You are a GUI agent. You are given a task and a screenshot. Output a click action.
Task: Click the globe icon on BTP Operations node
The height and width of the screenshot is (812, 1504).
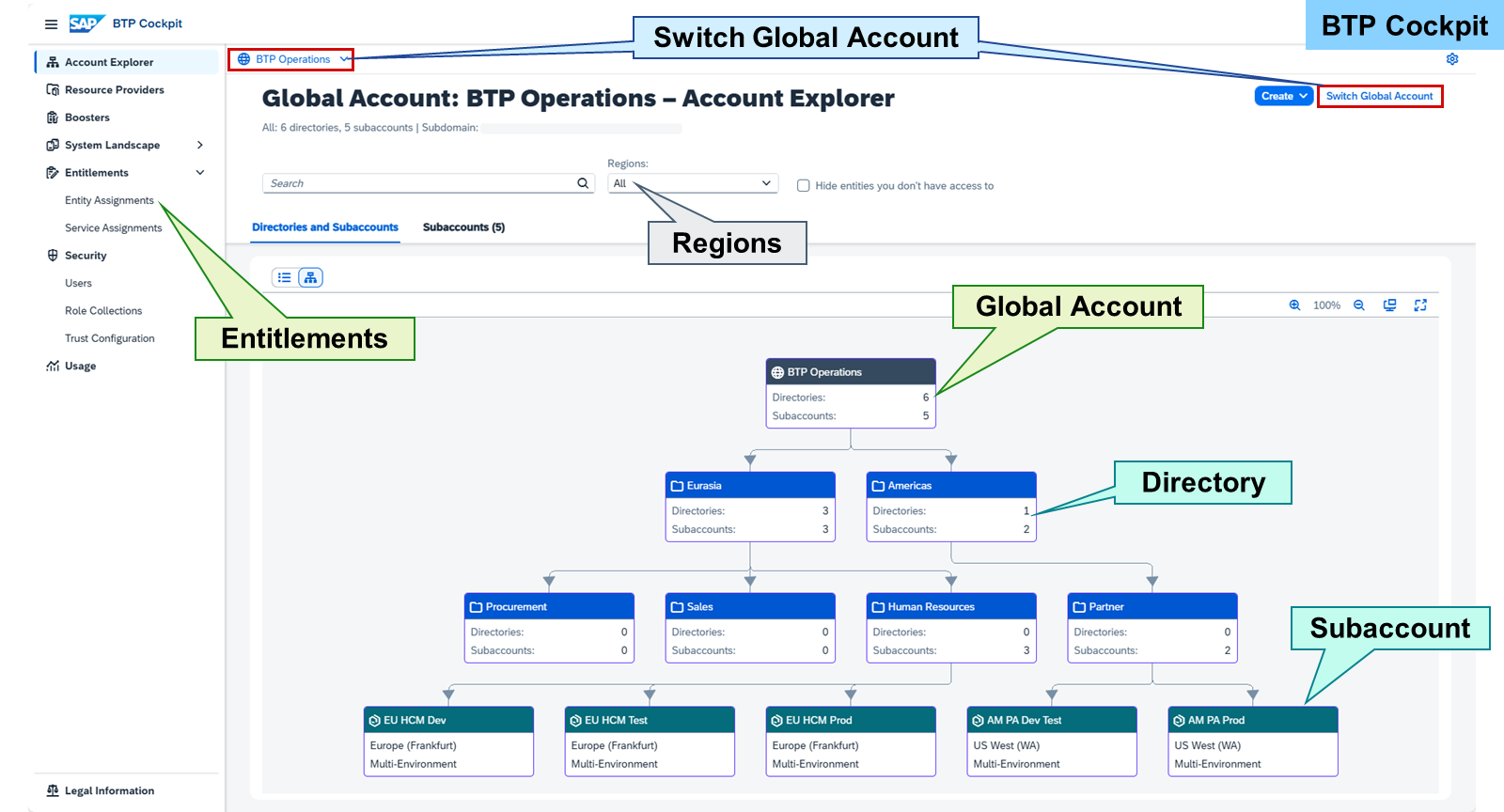(777, 372)
